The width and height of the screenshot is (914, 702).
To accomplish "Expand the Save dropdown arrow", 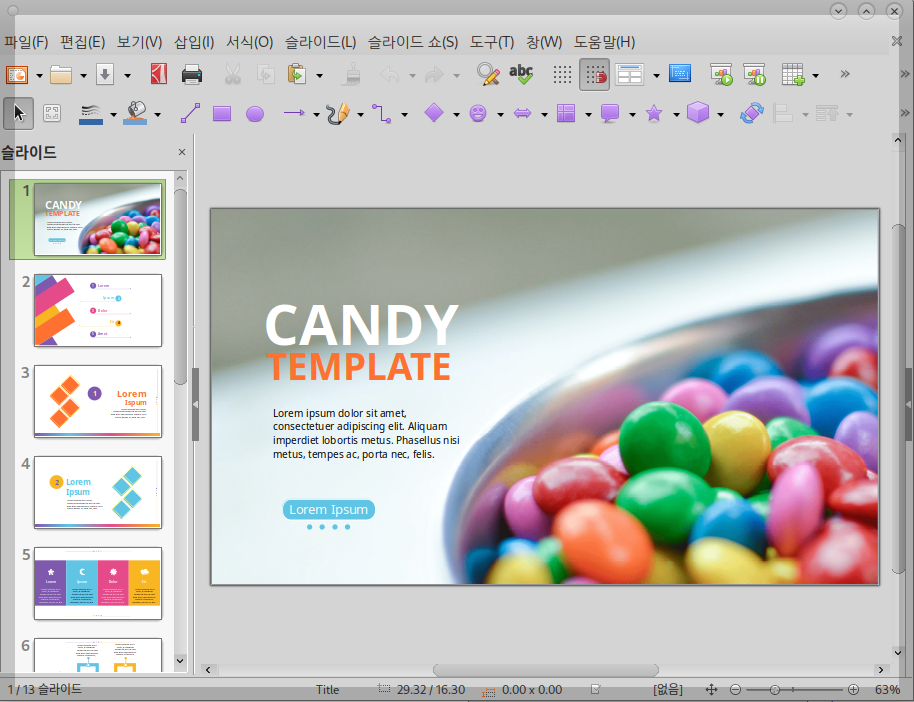I will pos(127,76).
